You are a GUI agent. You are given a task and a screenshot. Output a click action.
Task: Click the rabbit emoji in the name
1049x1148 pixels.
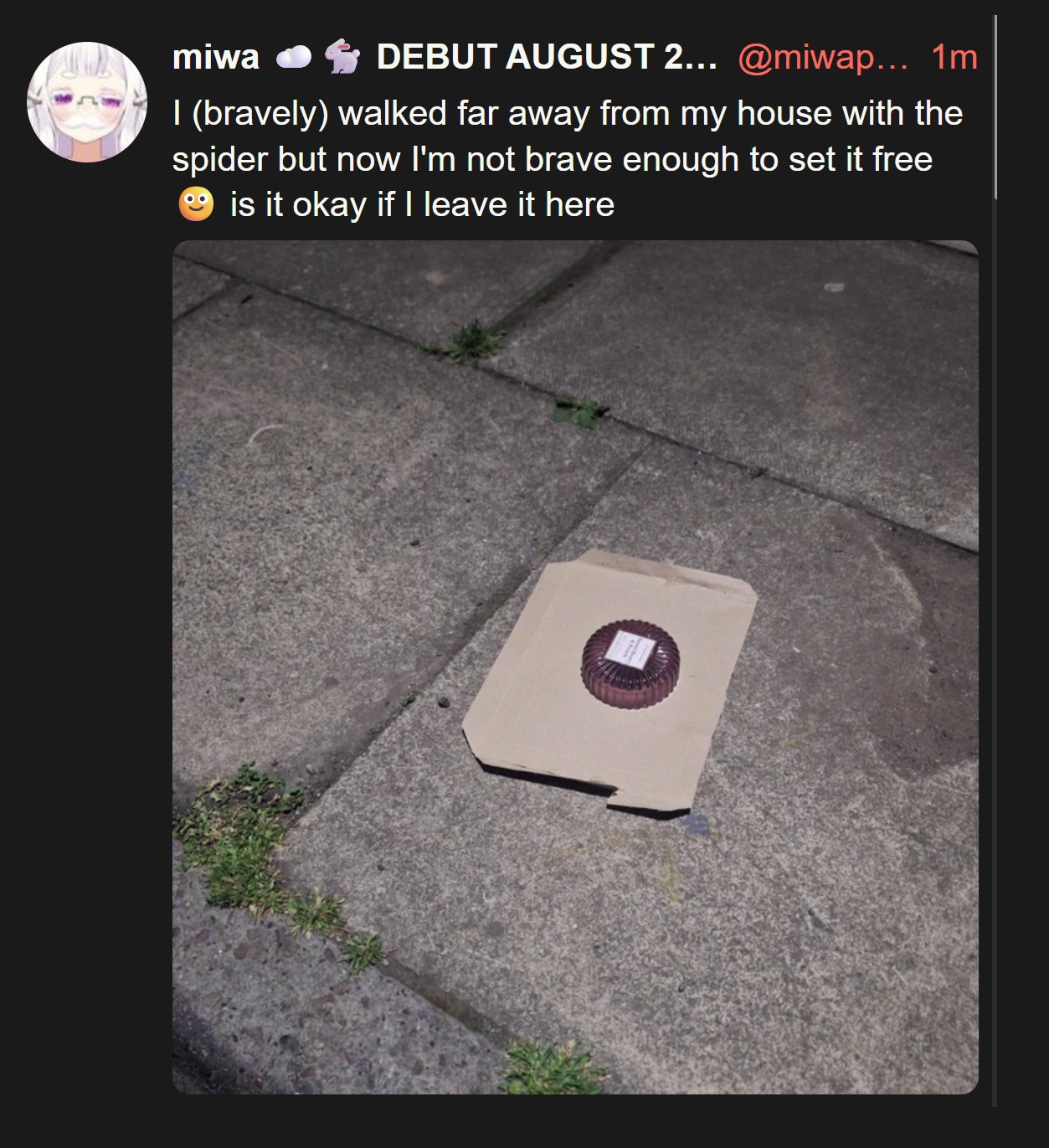342,57
